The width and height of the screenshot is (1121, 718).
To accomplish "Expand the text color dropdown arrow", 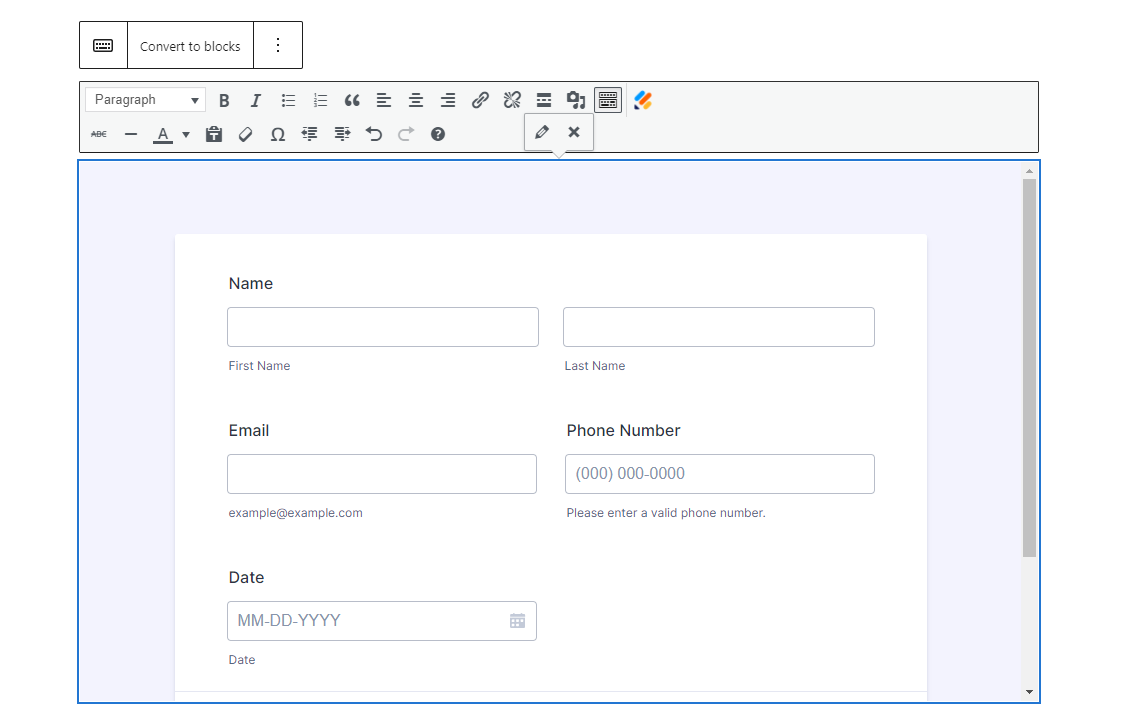I will click(186, 134).
